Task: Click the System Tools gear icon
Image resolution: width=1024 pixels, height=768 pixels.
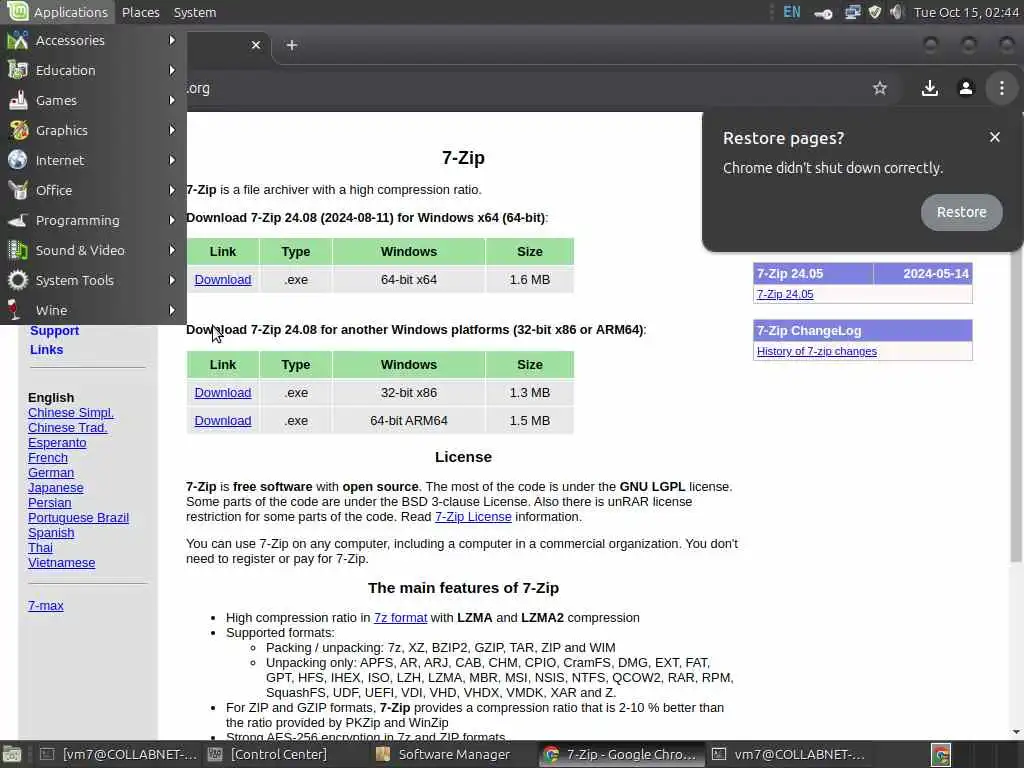Action: tap(18, 281)
